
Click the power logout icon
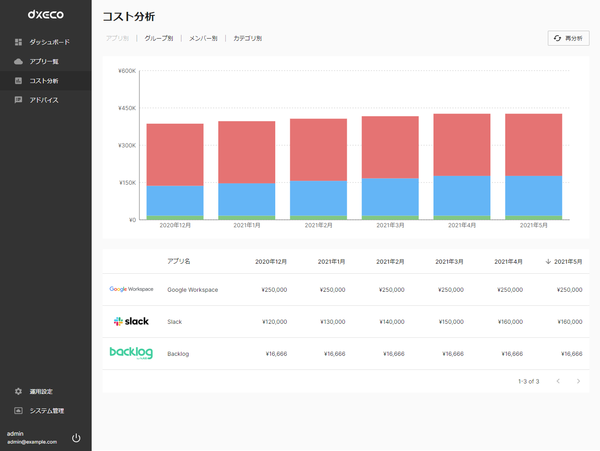click(76, 438)
